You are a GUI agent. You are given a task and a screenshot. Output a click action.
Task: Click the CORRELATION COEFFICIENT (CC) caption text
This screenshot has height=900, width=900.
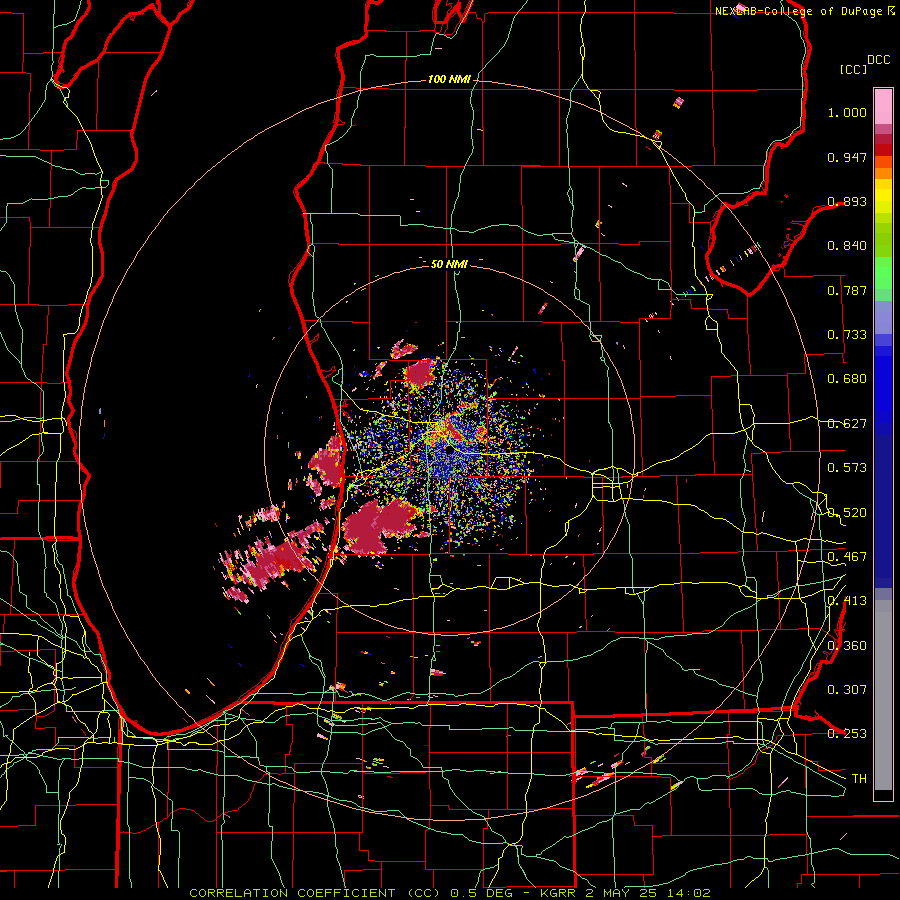coord(315,893)
